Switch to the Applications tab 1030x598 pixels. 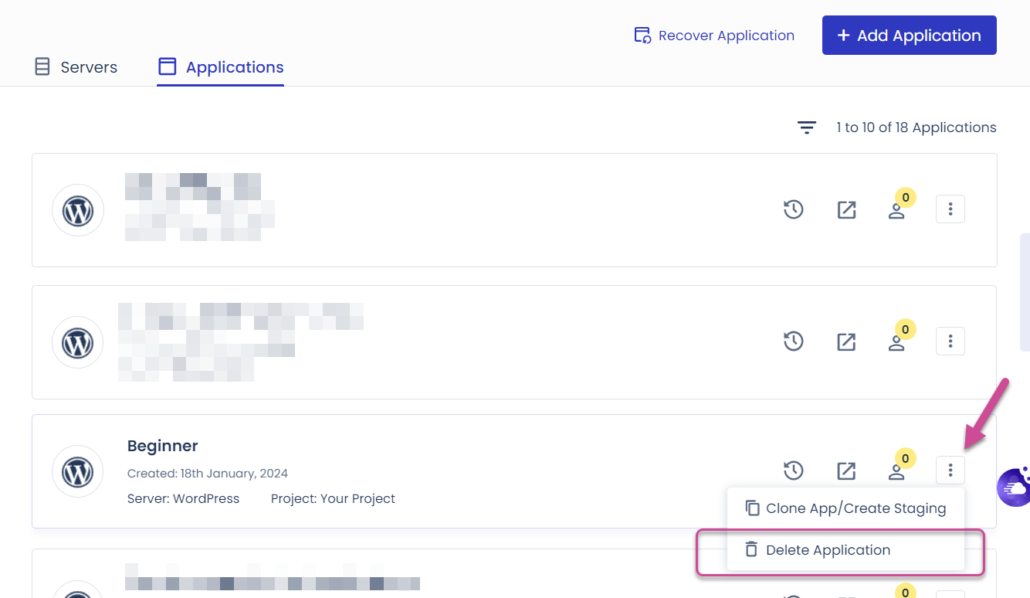click(221, 67)
